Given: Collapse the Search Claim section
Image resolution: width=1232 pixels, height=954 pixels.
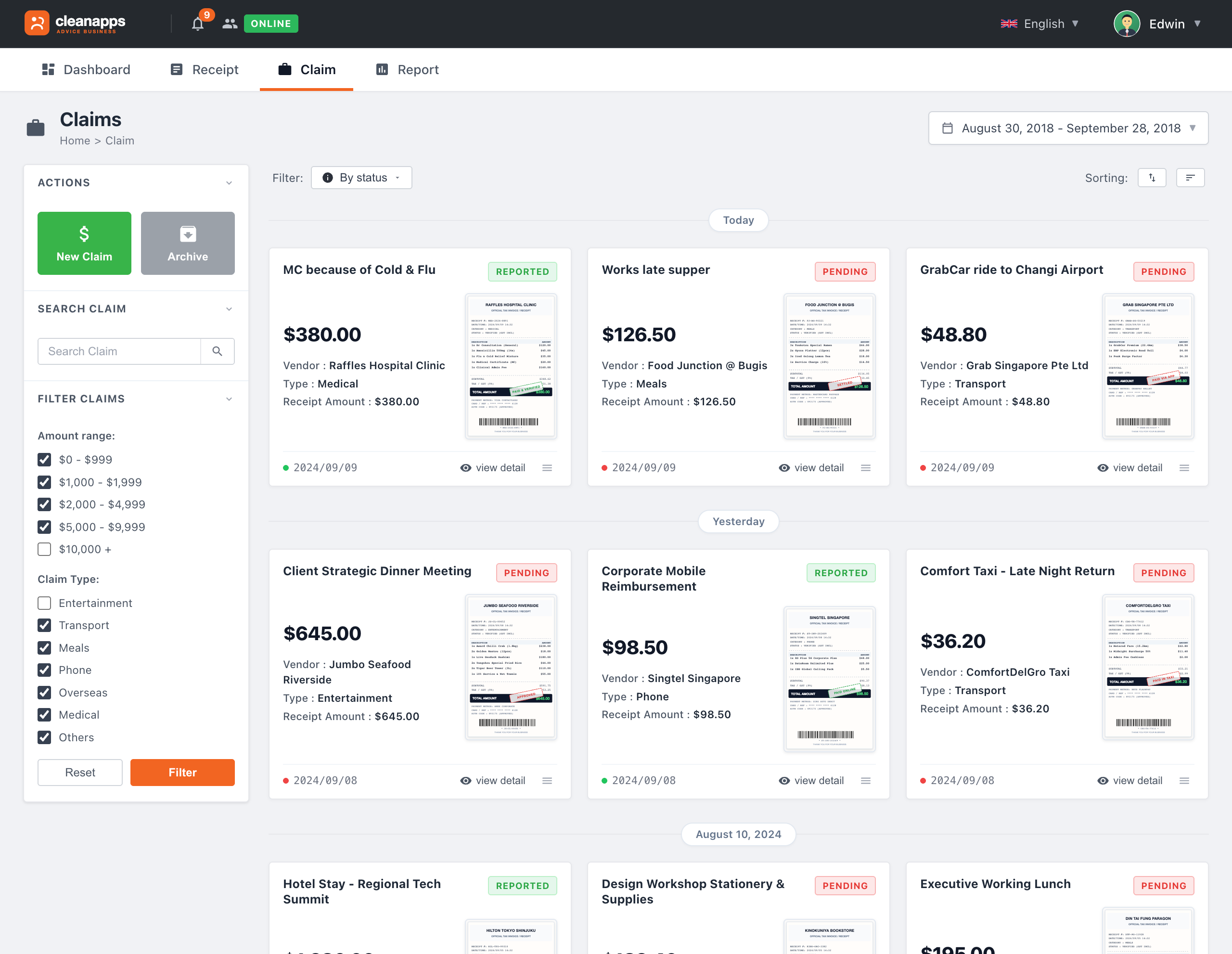Looking at the screenshot, I should pos(229,309).
